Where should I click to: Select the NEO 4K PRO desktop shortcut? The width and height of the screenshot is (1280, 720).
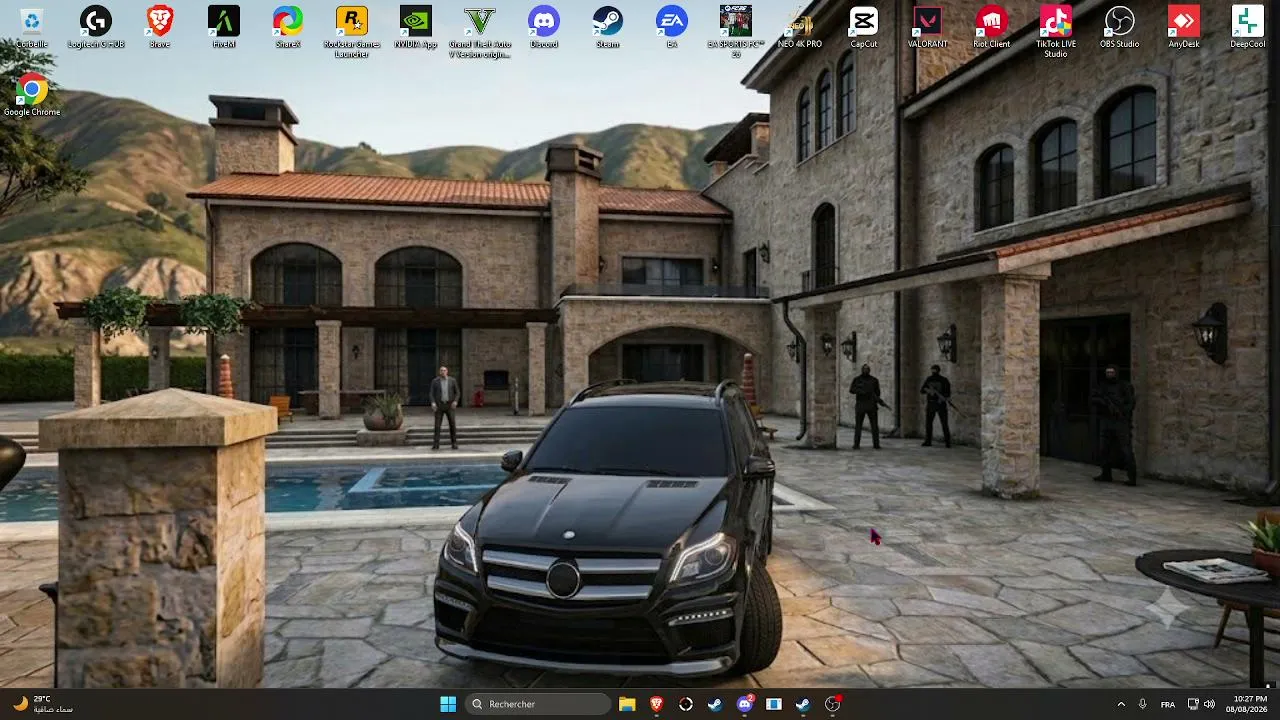tap(800, 27)
